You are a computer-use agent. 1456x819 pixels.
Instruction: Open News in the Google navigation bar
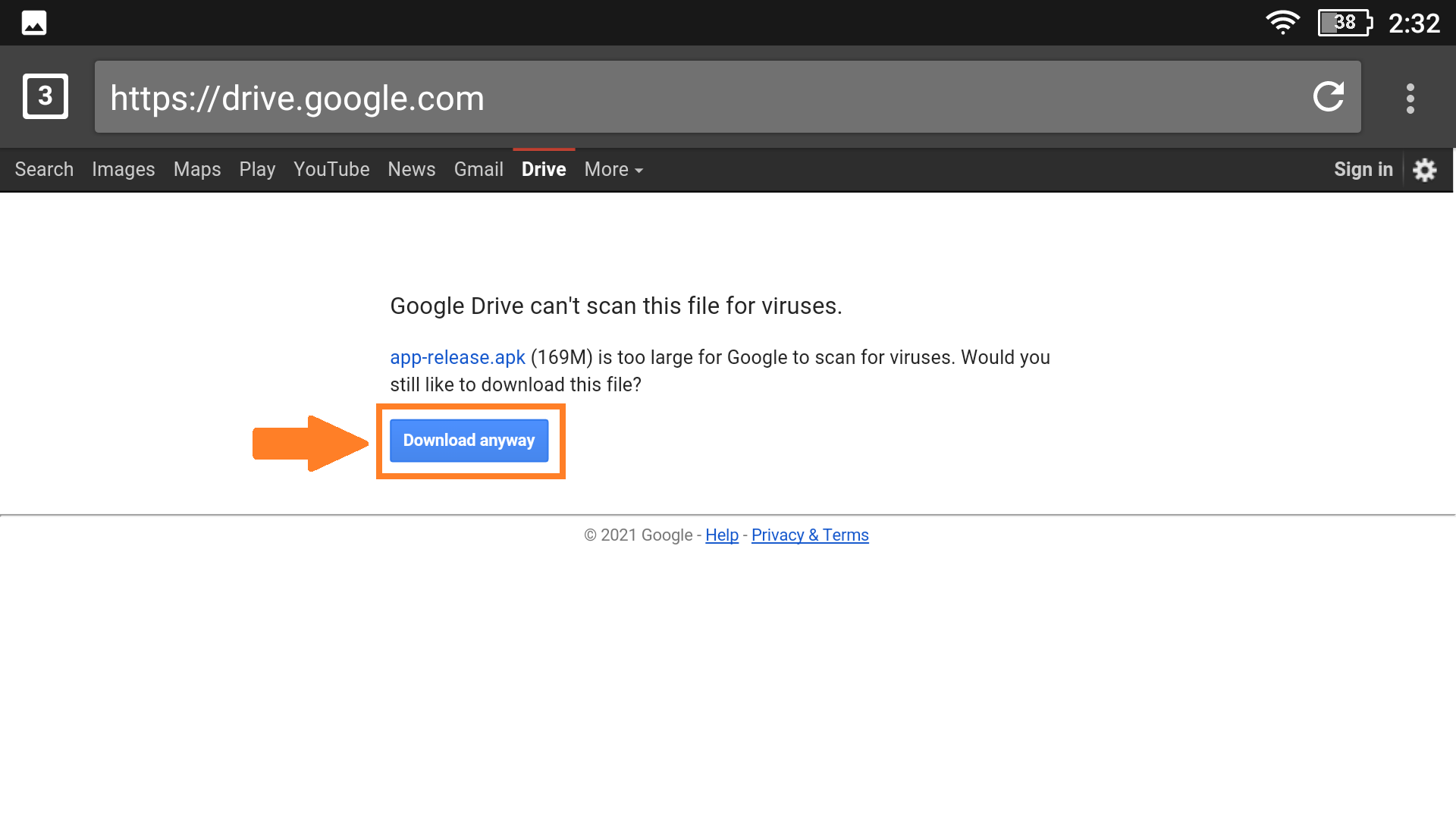point(412,169)
